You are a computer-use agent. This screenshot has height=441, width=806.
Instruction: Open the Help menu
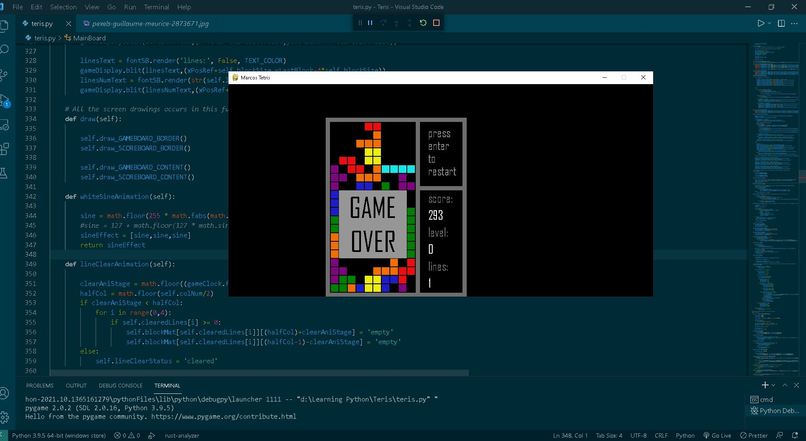pyautogui.click(x=184, y=7)
